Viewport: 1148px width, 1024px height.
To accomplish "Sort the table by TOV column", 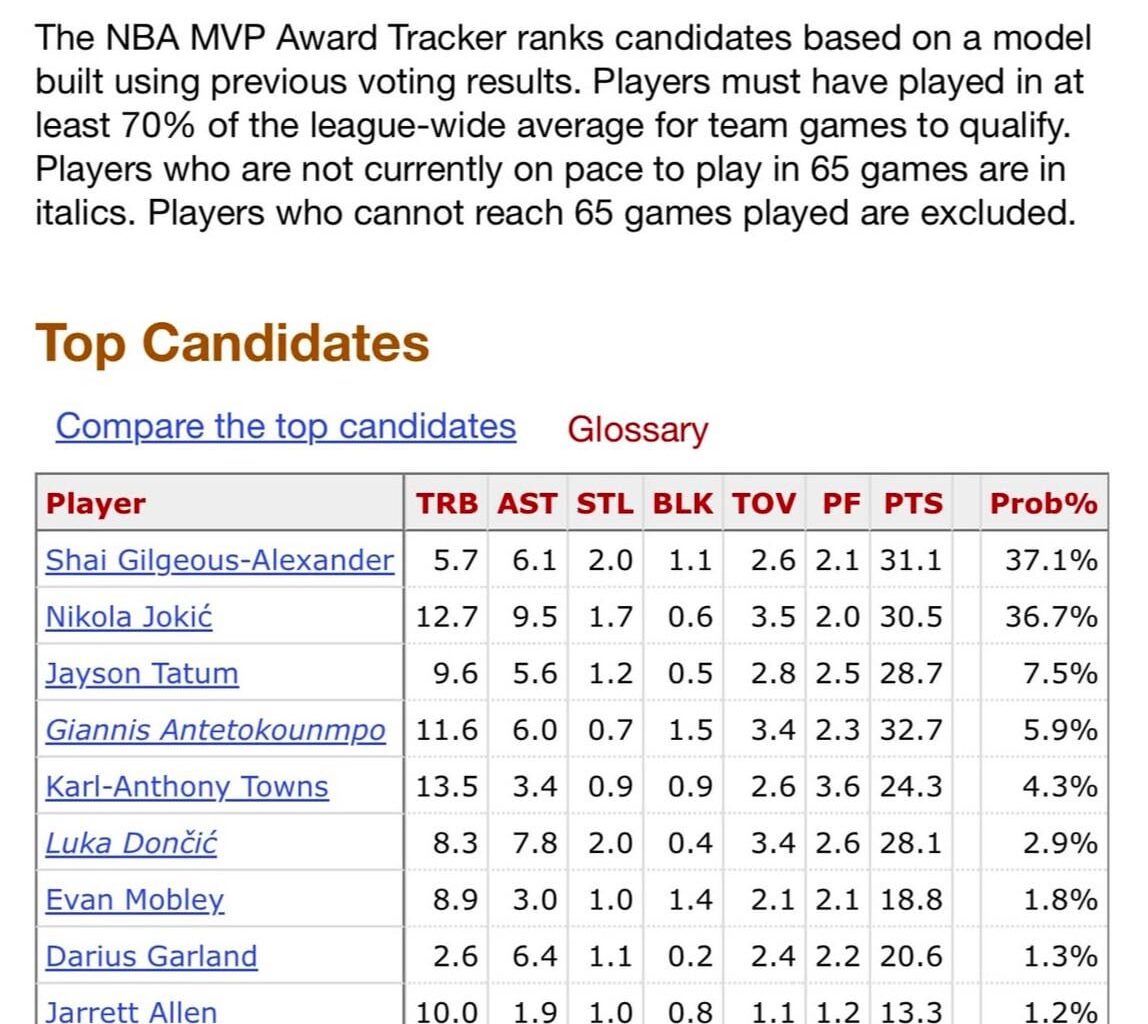I will pos(763,504).
